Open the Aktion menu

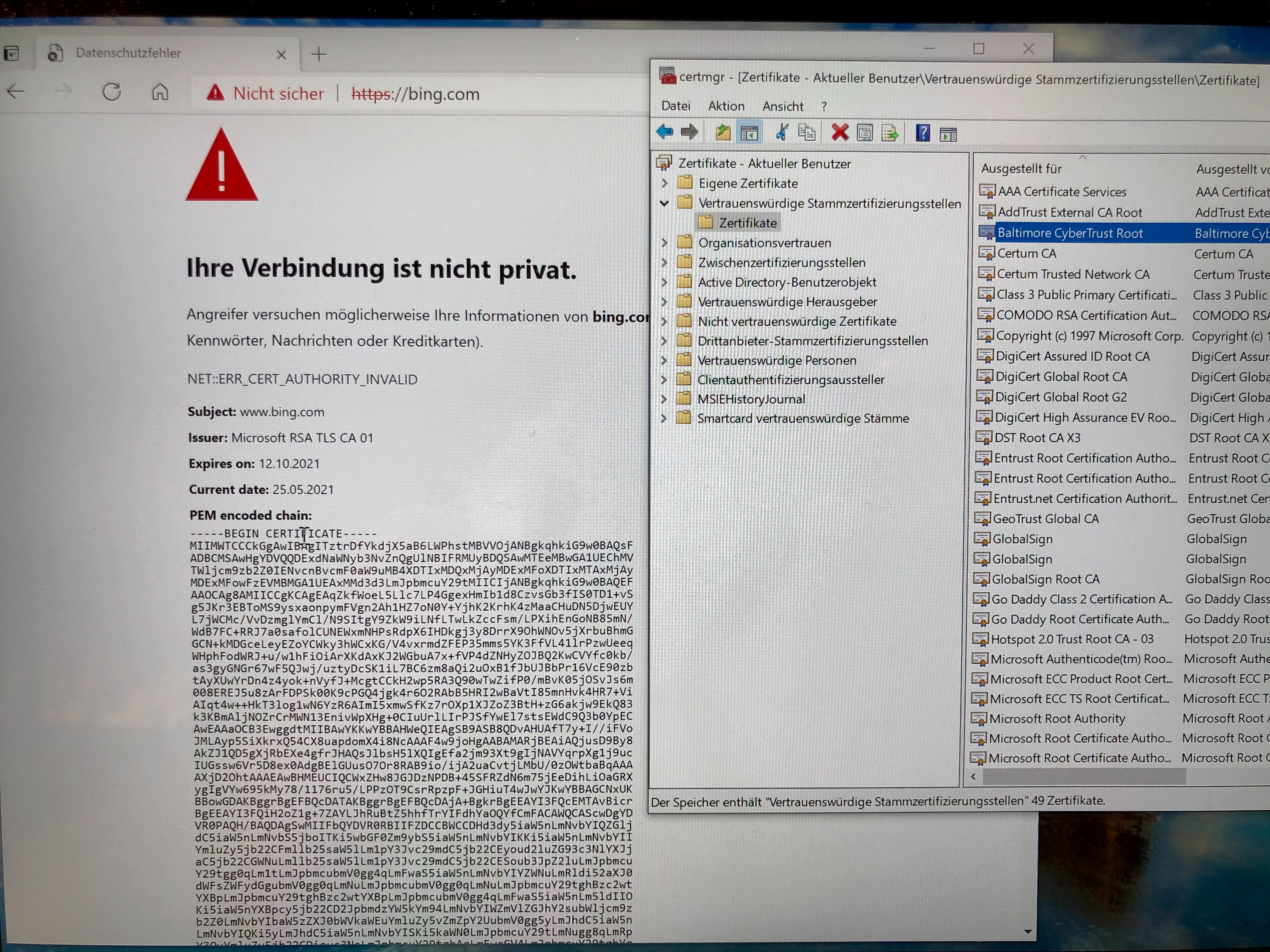tap(726, 106)
